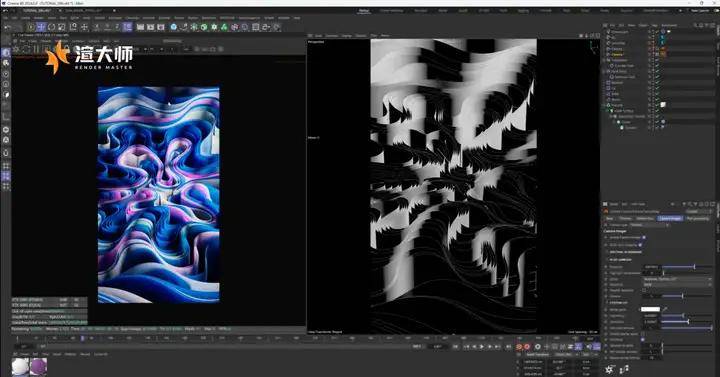720x377 pixels.
Task: Click the red Record Active Objects button
Action: [518, 347]
